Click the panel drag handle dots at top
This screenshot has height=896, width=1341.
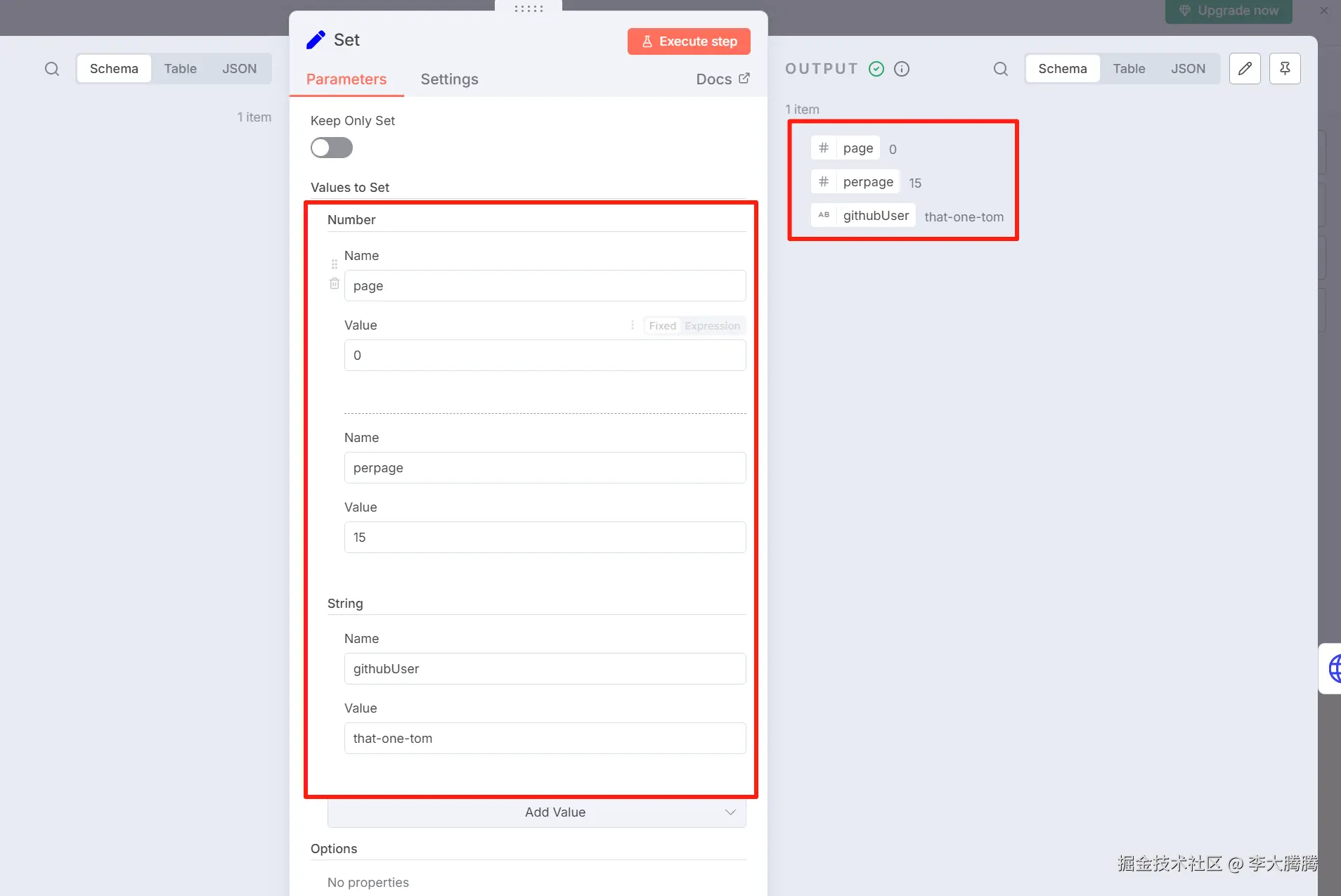[x=529, y=8]
